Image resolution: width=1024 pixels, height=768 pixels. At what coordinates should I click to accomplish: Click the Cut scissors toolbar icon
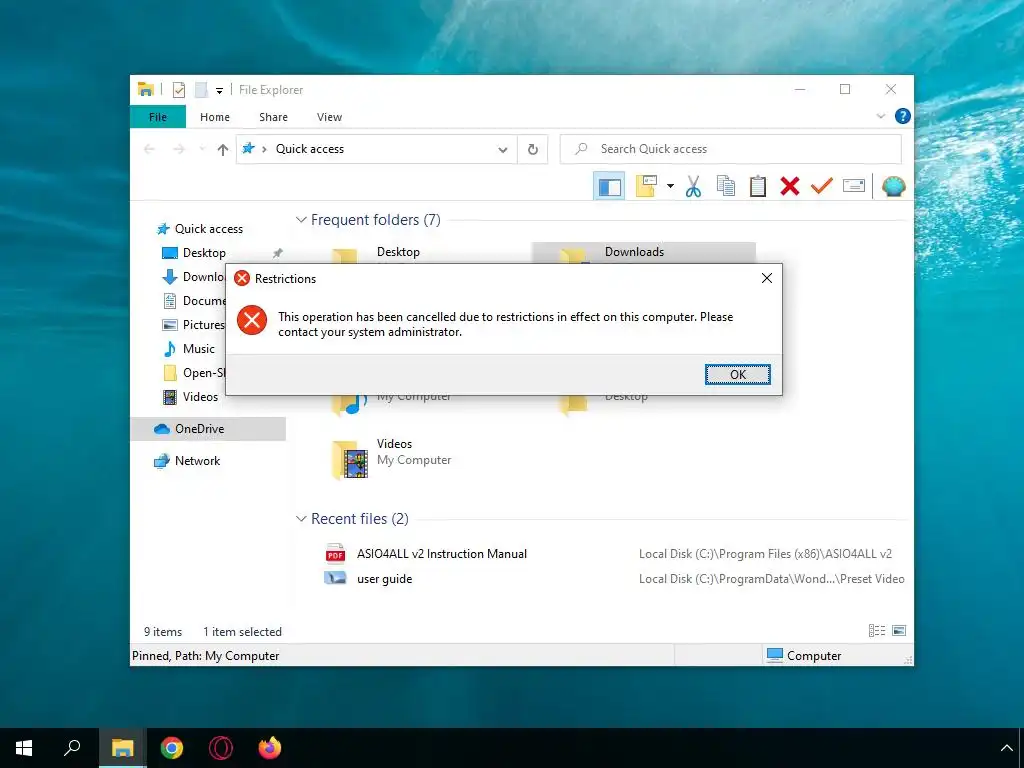[693, 186]
